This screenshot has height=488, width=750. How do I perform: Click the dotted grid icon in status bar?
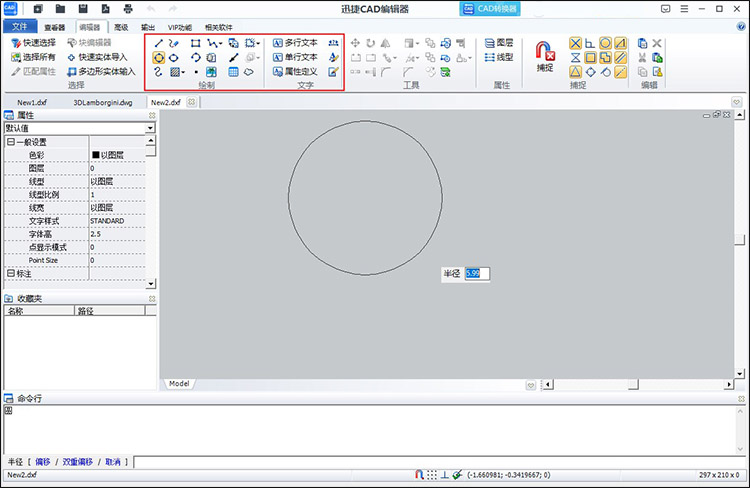(432, 475)
